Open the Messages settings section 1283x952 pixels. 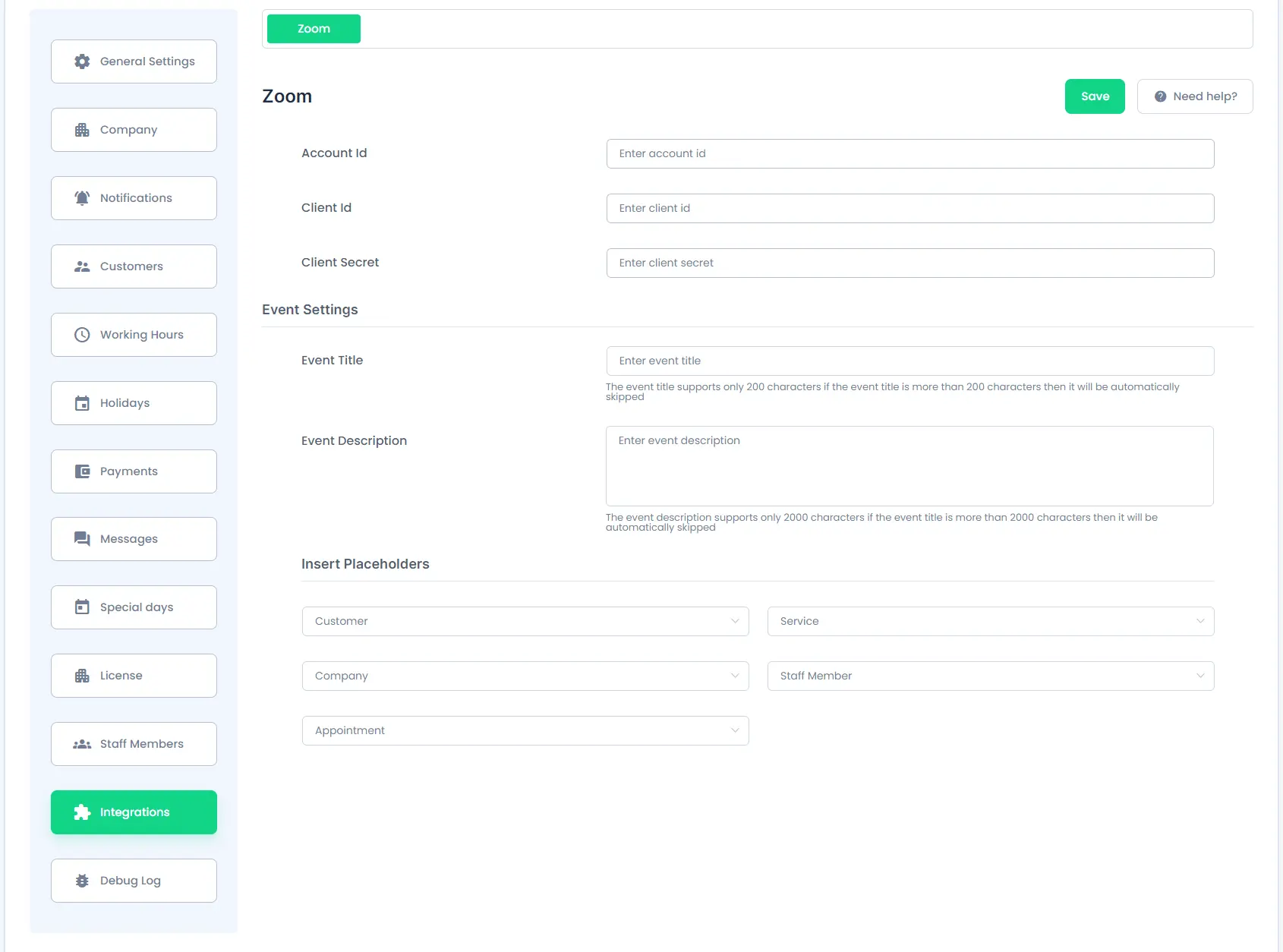pos(134,539)
